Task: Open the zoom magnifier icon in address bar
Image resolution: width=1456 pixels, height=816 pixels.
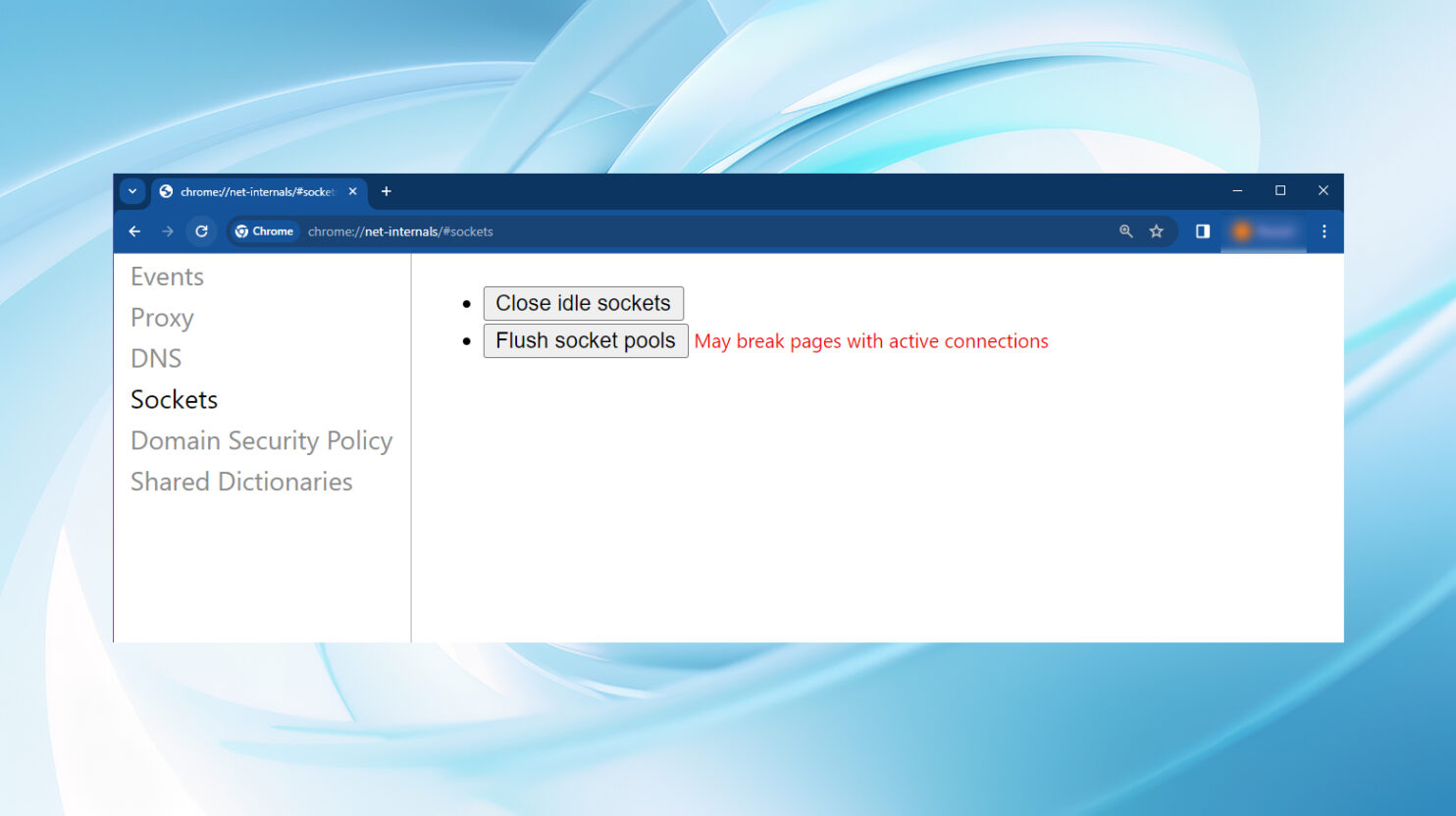Action: tap(1125, 231)
